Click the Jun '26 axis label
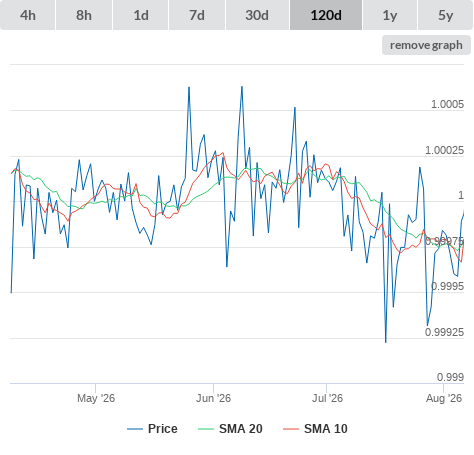The image size is (474, 455). click(213, 398)
